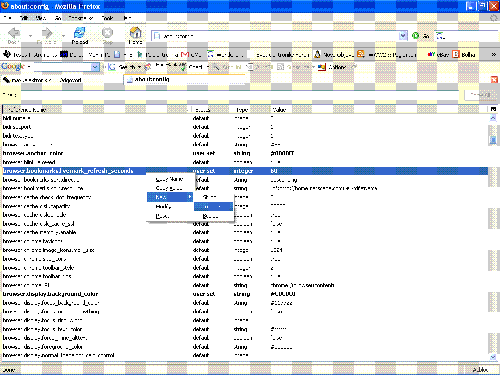The width and height of the screenshot is (500, 375).
Task: Sort by the Preference Name column header
Action: click(97, 109)
